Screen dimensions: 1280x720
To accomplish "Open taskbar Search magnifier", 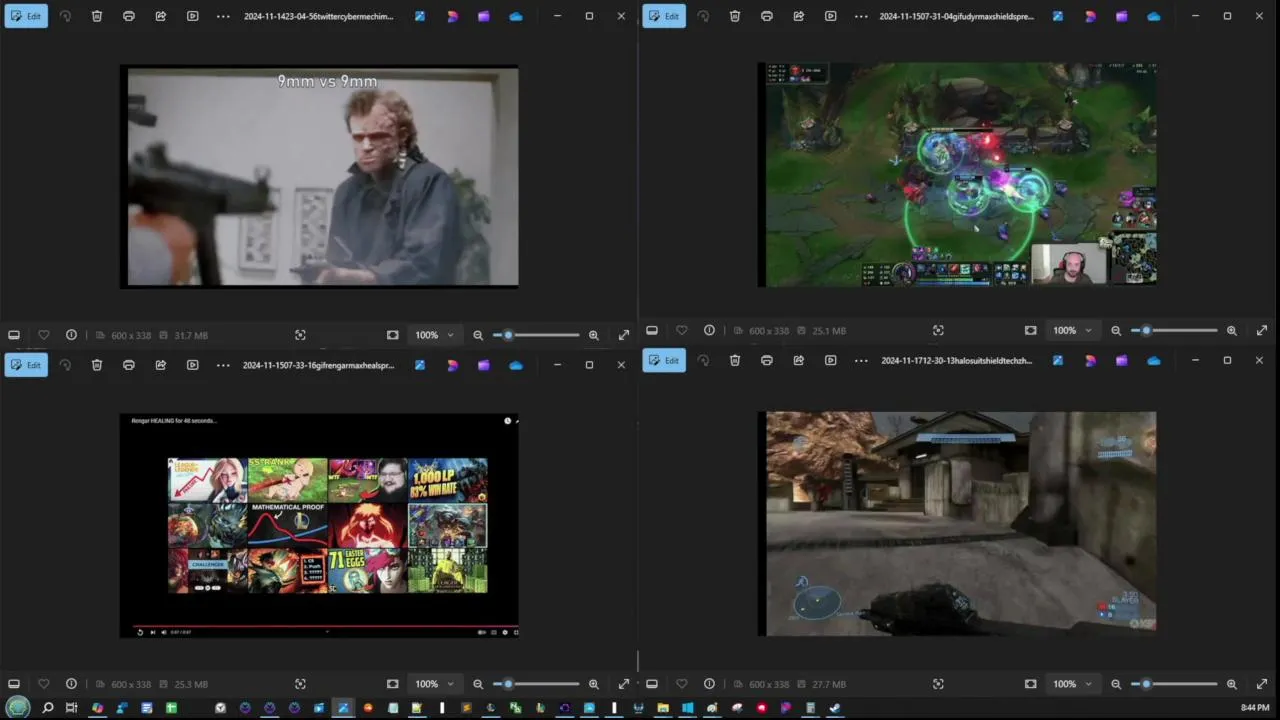I will [47, 708].
